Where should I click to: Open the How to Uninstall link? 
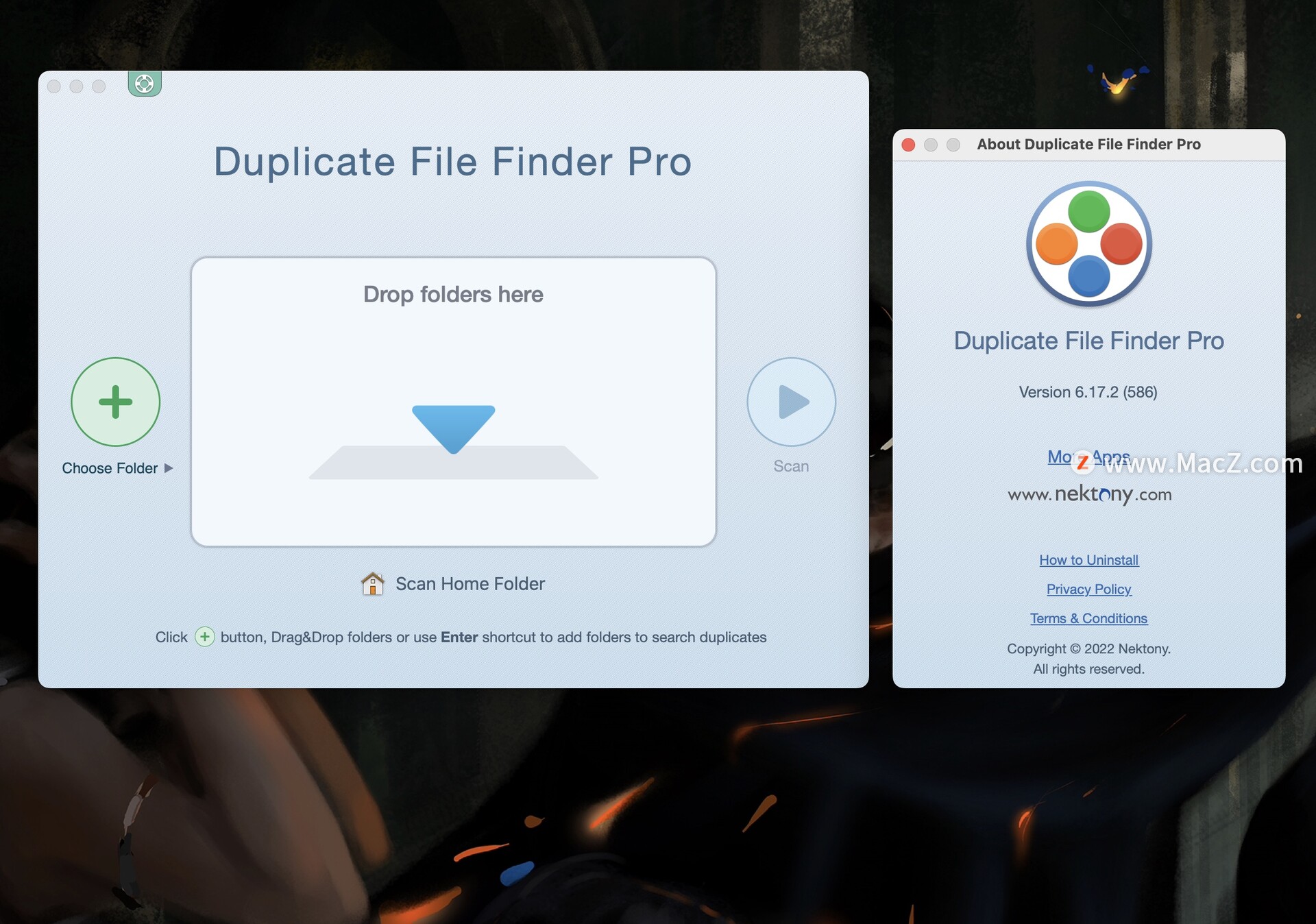(1088, 560)
